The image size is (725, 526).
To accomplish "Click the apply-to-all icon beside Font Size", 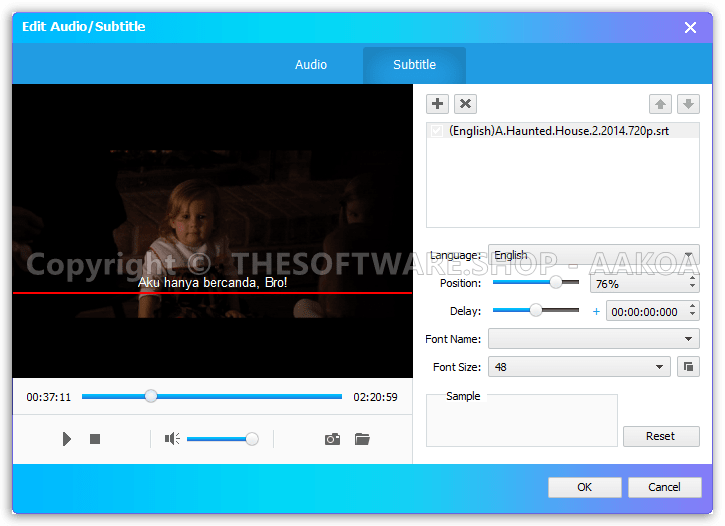I will [x=688, y=367].
